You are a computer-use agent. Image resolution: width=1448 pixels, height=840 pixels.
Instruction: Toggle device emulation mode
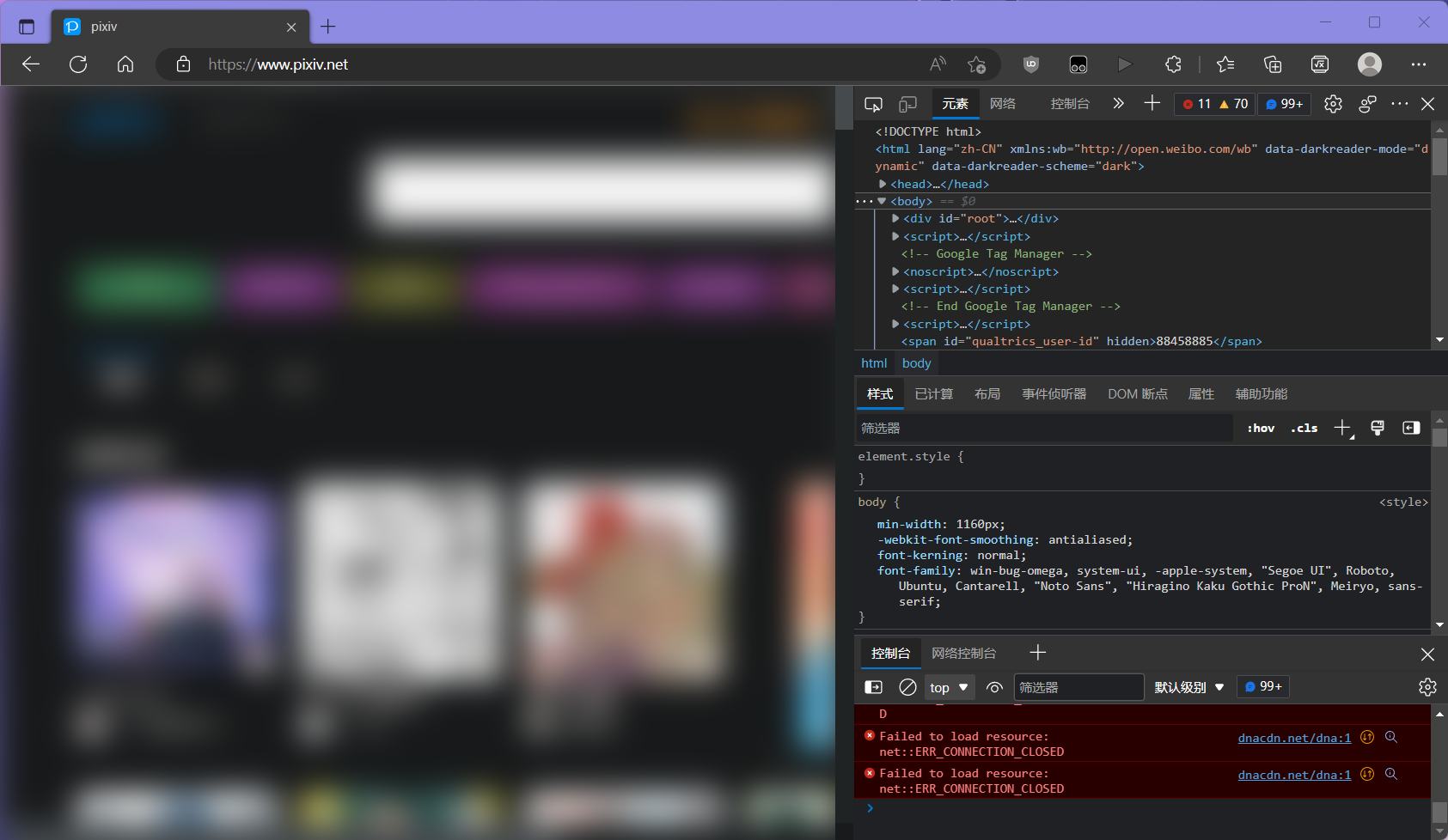pyautogui.click(x=907, y=104)
